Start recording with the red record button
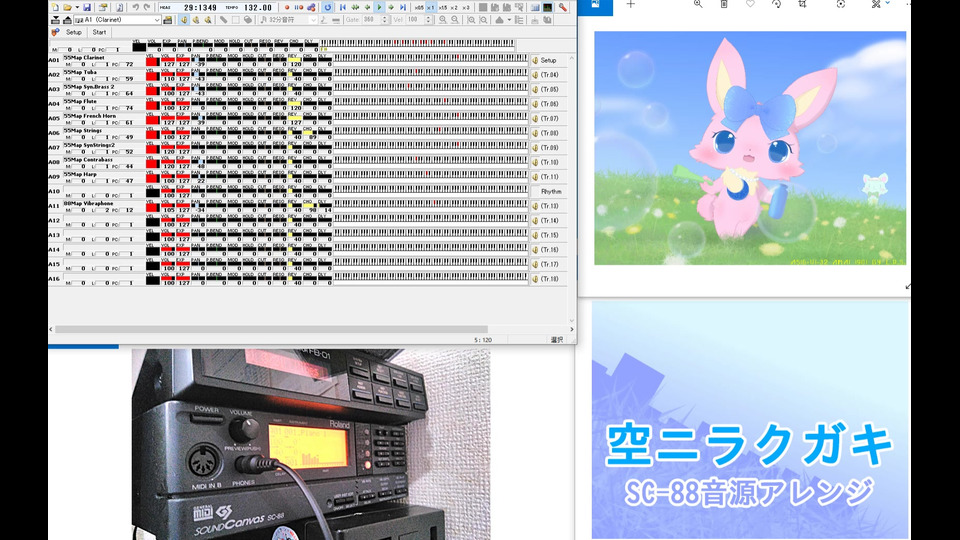960x540 pixels. (287, 7)
